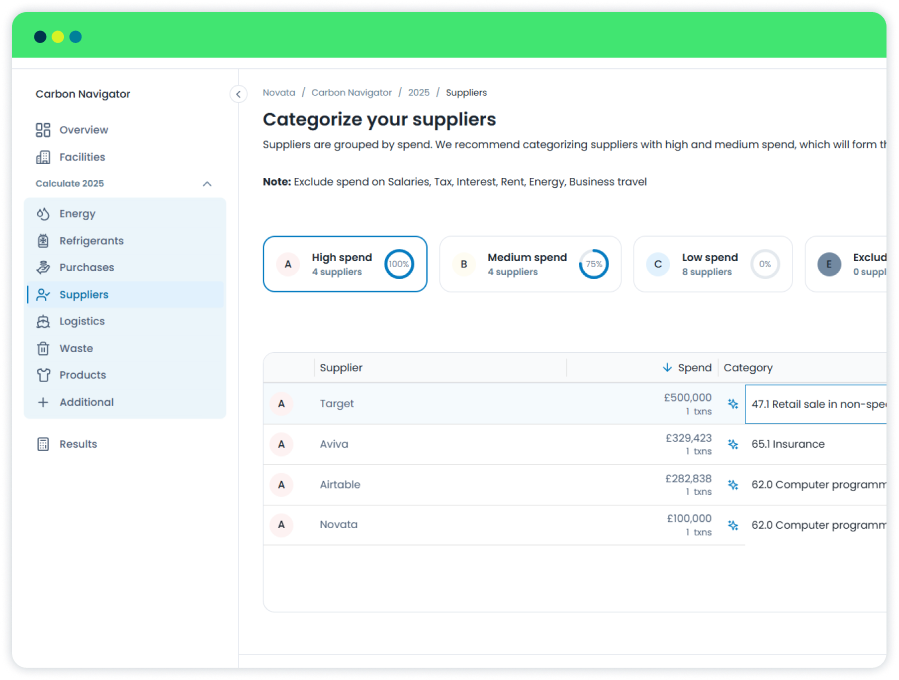Click the High spend 100% progress ring
The image size is (899, 680).
tap(399, 264)
